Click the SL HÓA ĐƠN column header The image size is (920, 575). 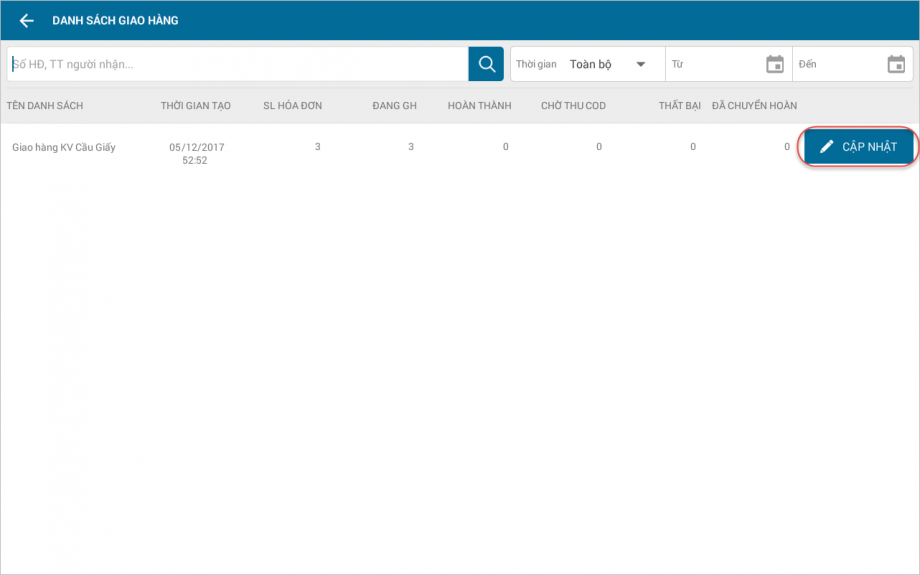pos(292,106)
